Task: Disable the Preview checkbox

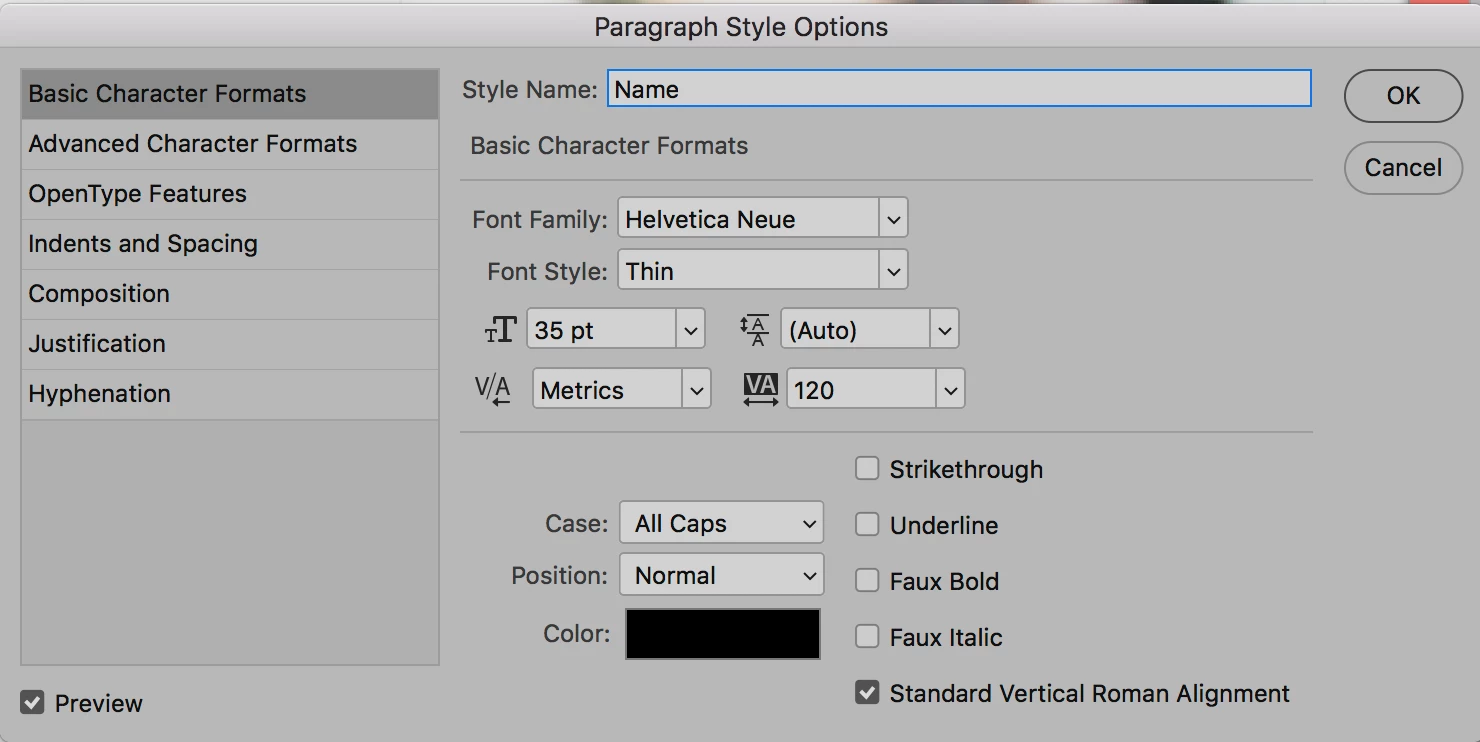Action: (33, 703)
